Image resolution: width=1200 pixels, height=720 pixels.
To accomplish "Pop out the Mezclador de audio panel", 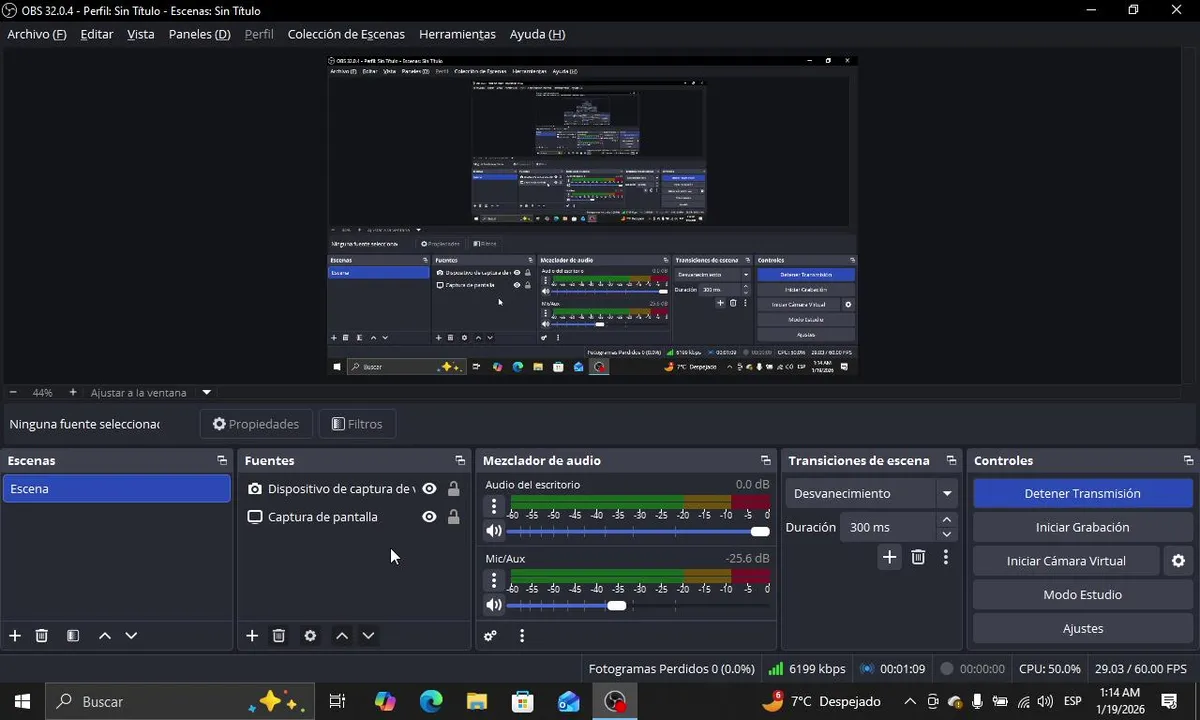I will pos(766,461).
